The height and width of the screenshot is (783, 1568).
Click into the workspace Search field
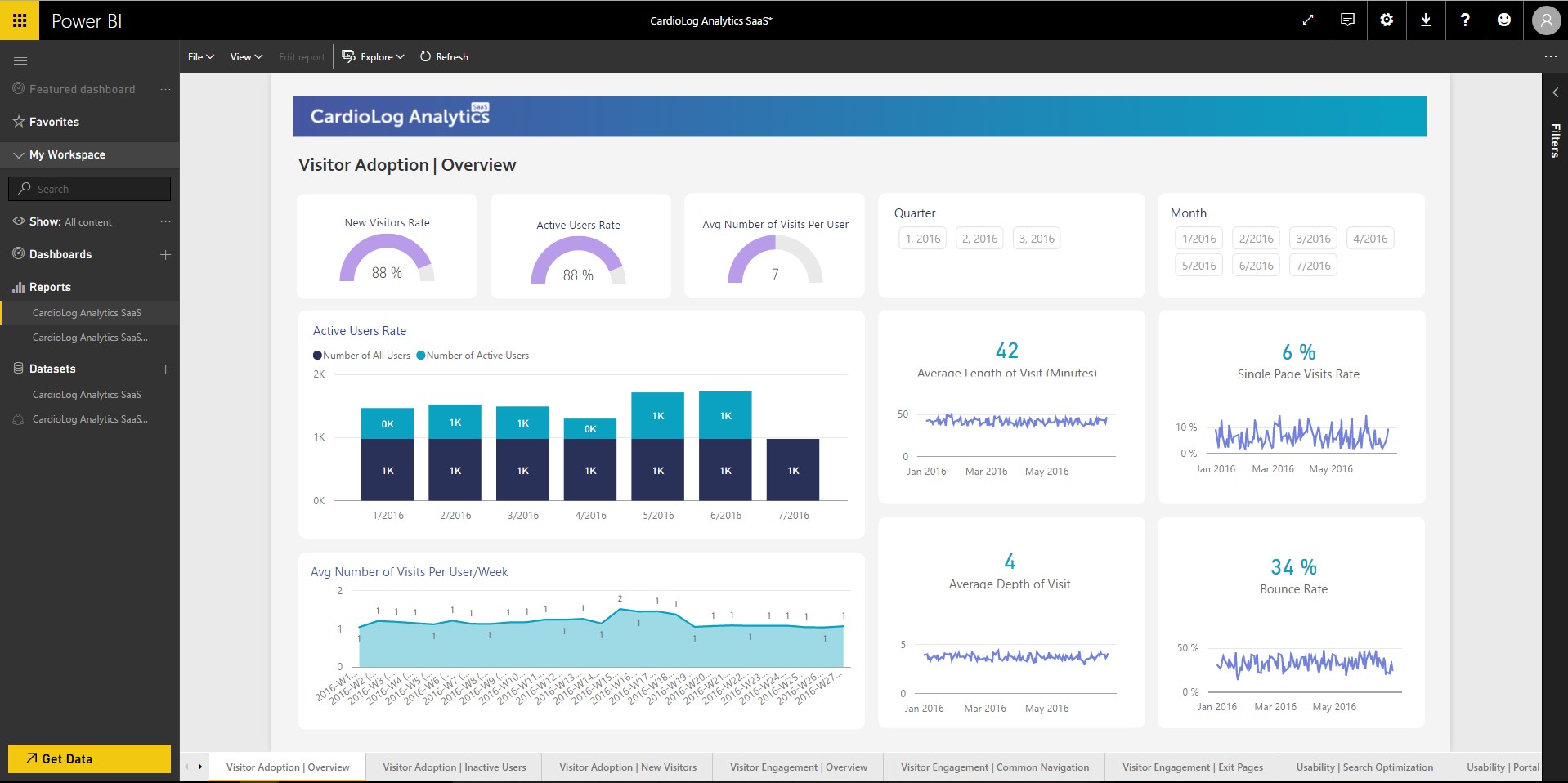(x=90, y=189)
